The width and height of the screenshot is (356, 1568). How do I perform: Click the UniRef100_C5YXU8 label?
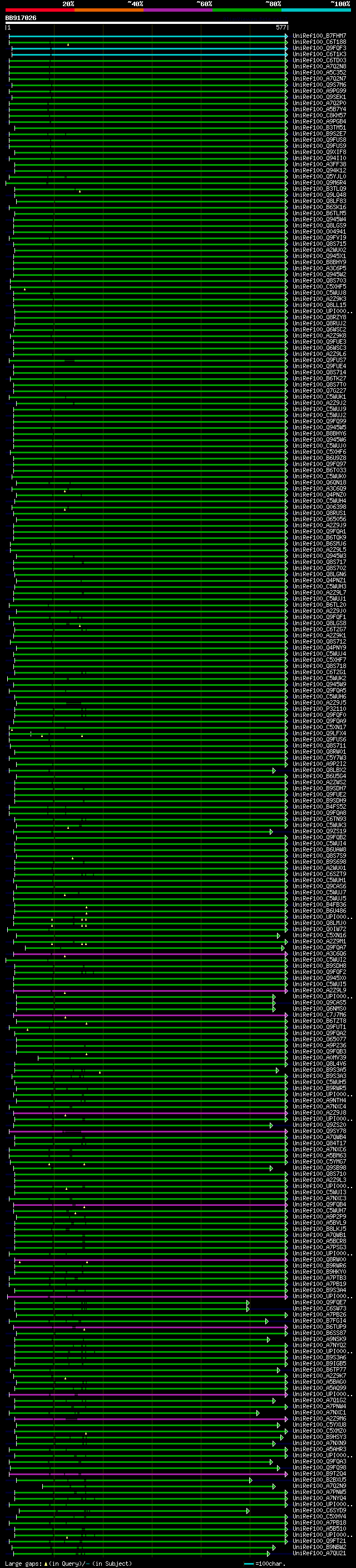point(319,1424)
